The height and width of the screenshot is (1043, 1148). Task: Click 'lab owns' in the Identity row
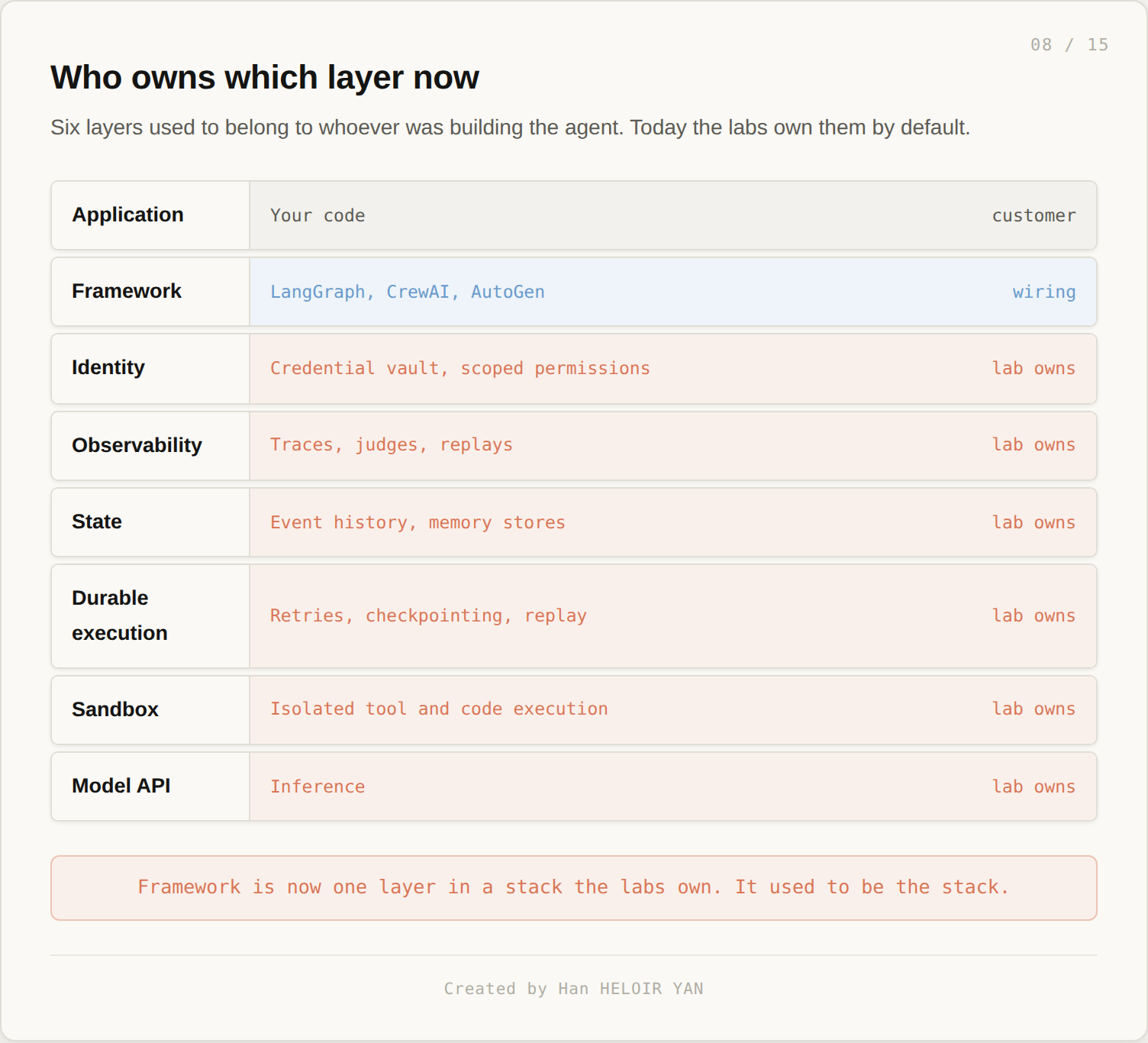pyautogui.click(x=1034, y=368)
